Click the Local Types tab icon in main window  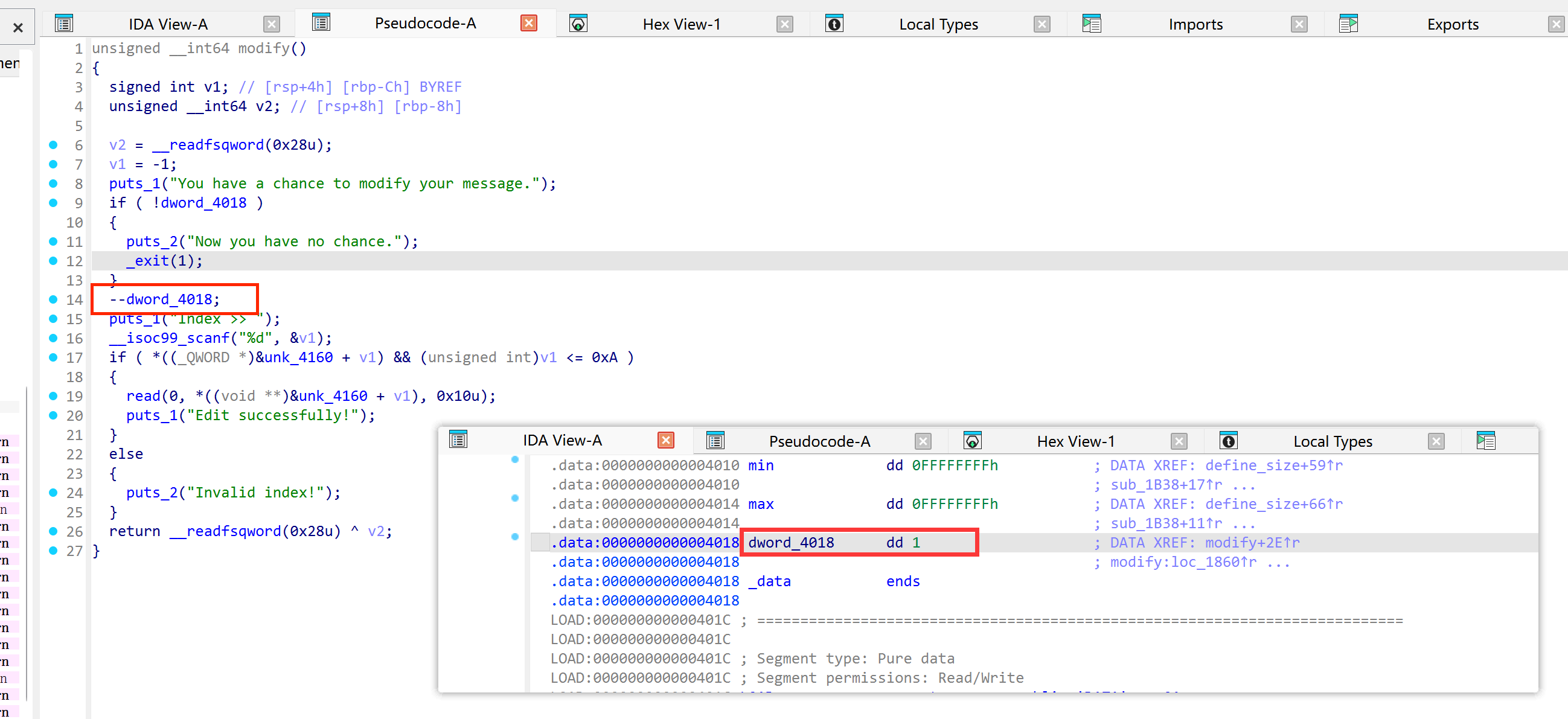[834, 24]
